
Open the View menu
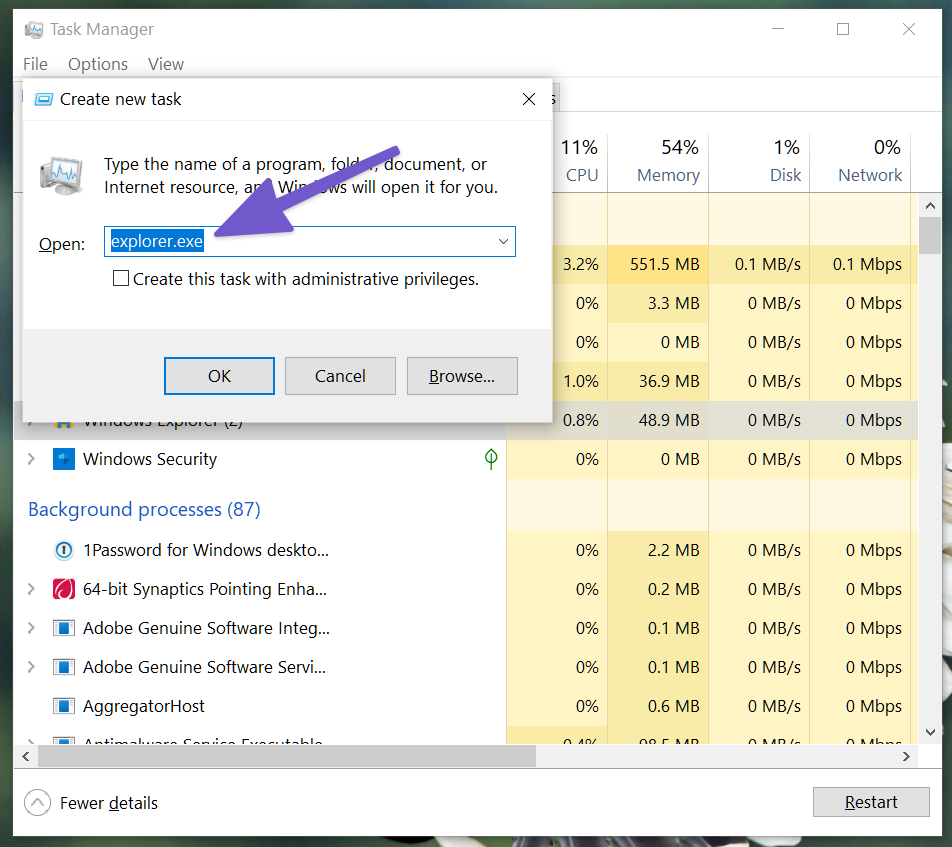(x=166, y=64)
